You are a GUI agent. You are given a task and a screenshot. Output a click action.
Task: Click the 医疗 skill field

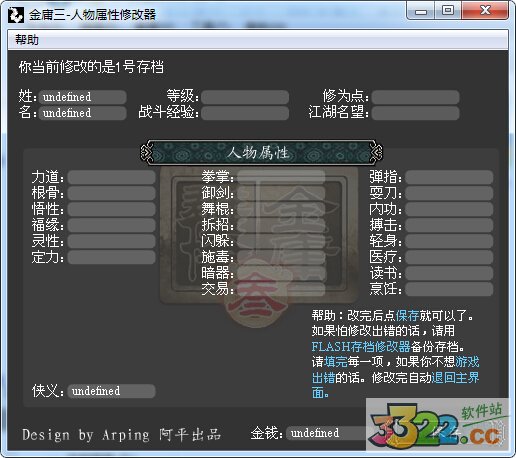pyautogui.click(x=449, y=257)
